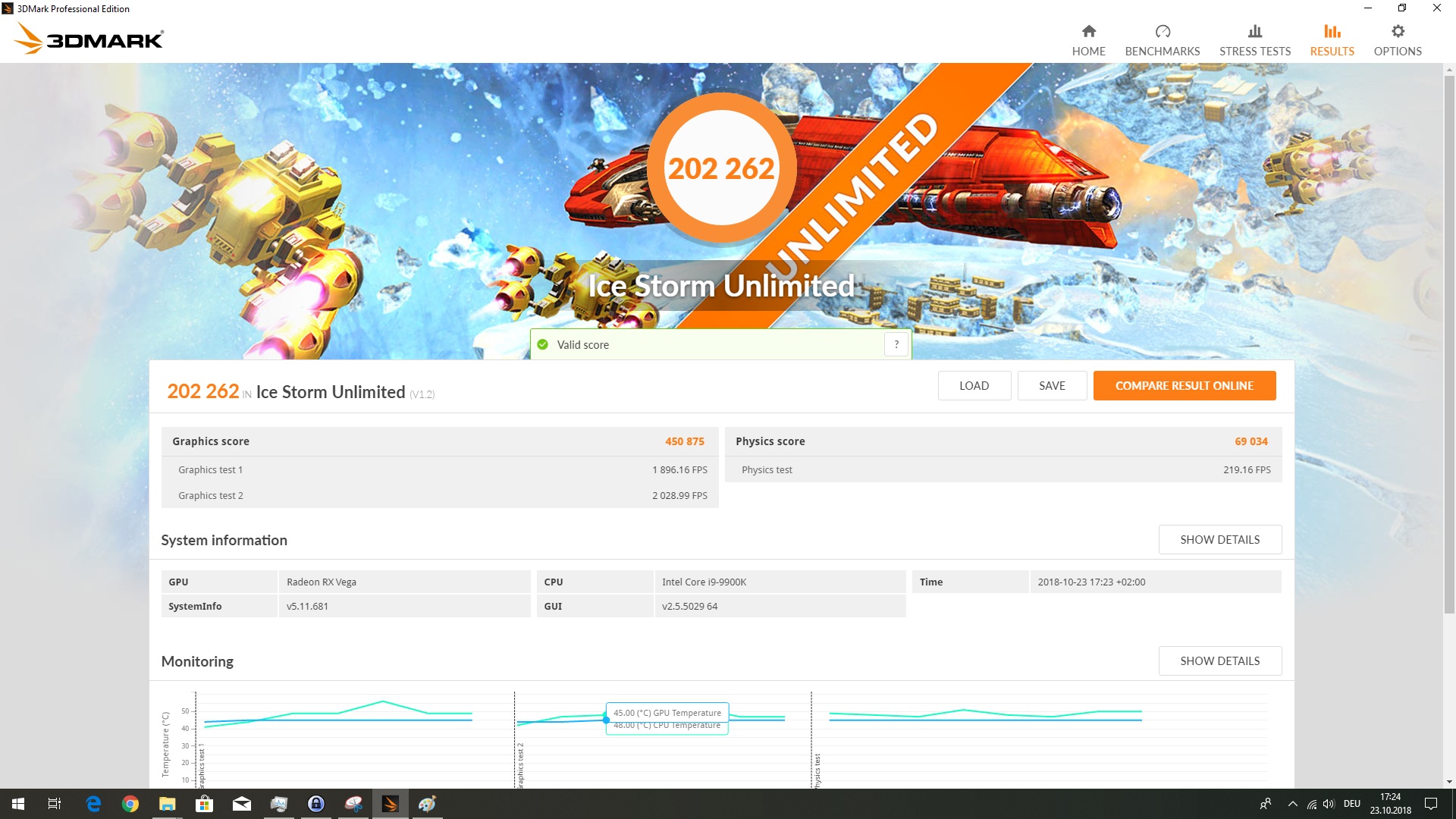1456x819 pixels.
Task: Click COMPARE RESULT ONLINE
Action: (1184, 385)
